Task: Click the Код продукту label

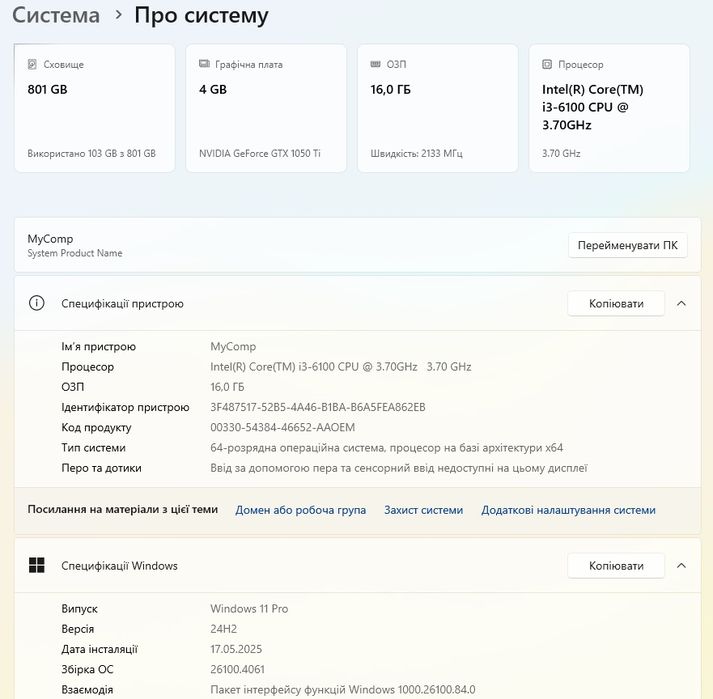Action: tap(96, 427)
